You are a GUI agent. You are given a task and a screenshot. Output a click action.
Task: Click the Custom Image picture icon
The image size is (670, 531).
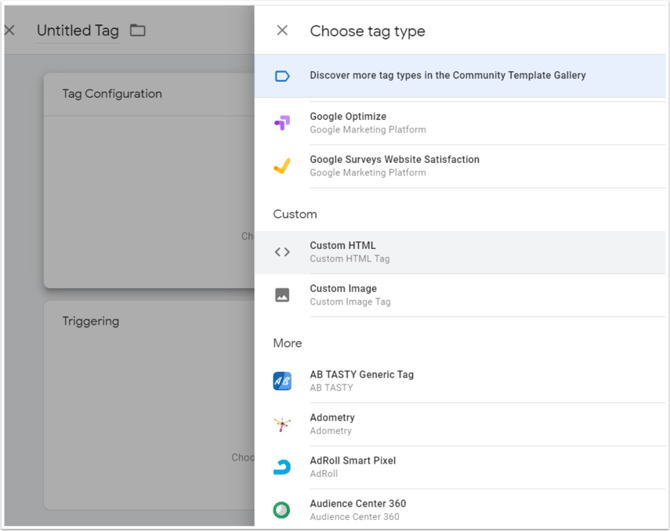point(282,295)
